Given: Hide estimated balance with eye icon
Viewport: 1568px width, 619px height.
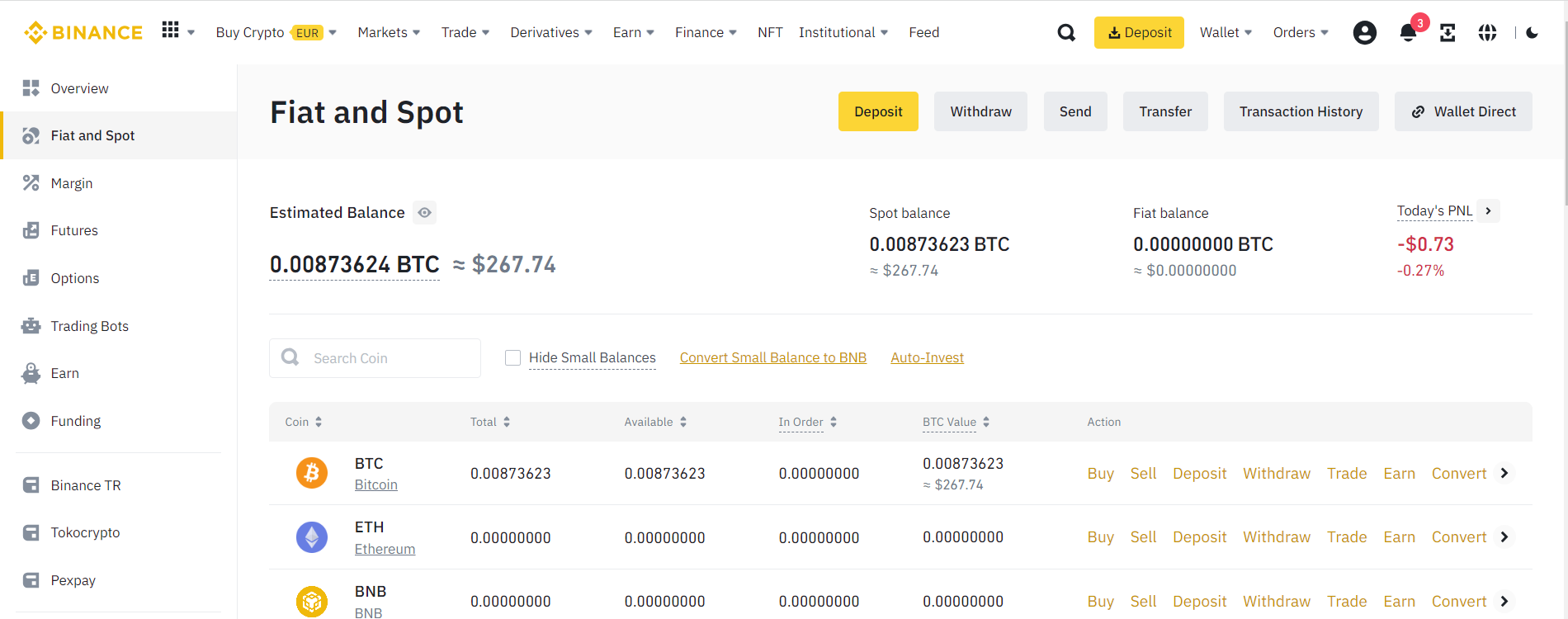Looking at the screenshot, I should (424, 213).
